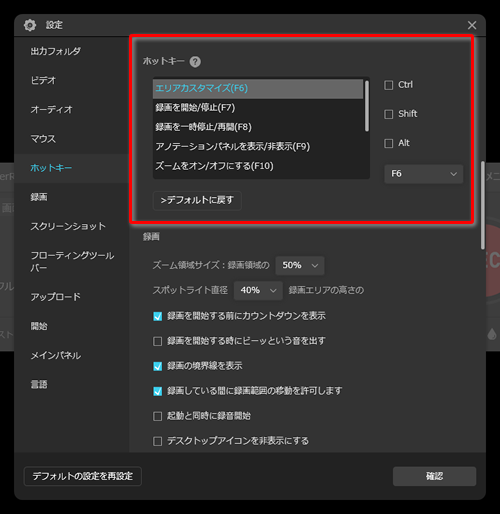Open the スクリーンショット settings section
This screenshot has height=514, width=500.
coord(68,226)
